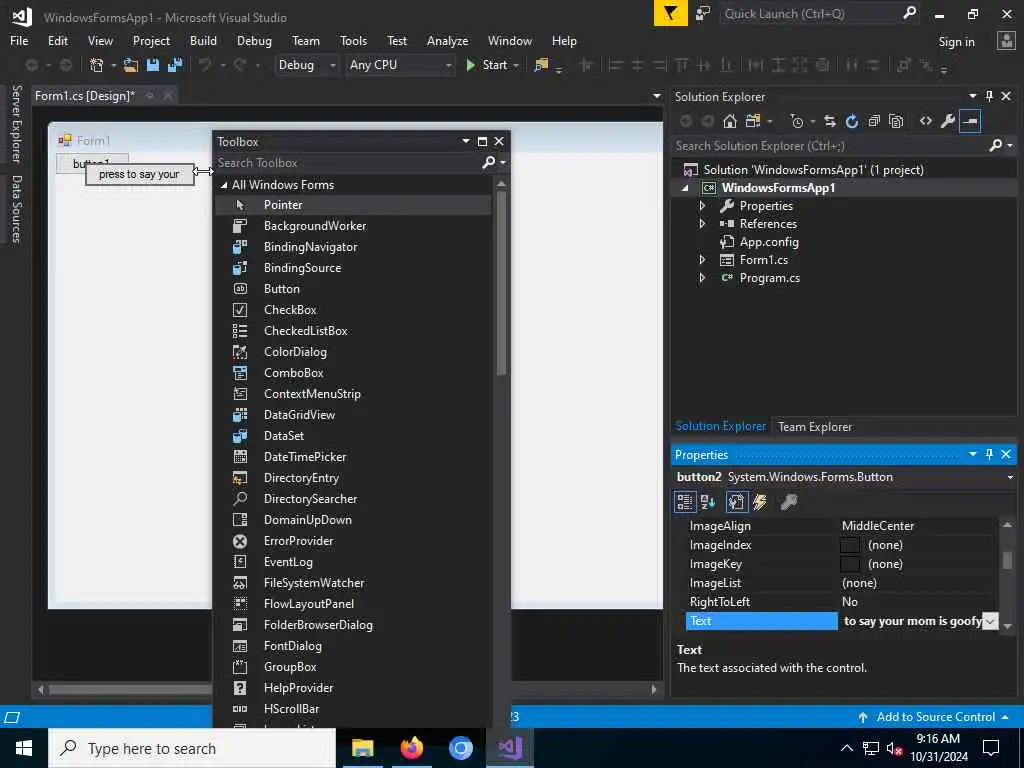Click the Open File toolbar icon
Viewport: 1024px width, 768px height.
coord(131,65)
